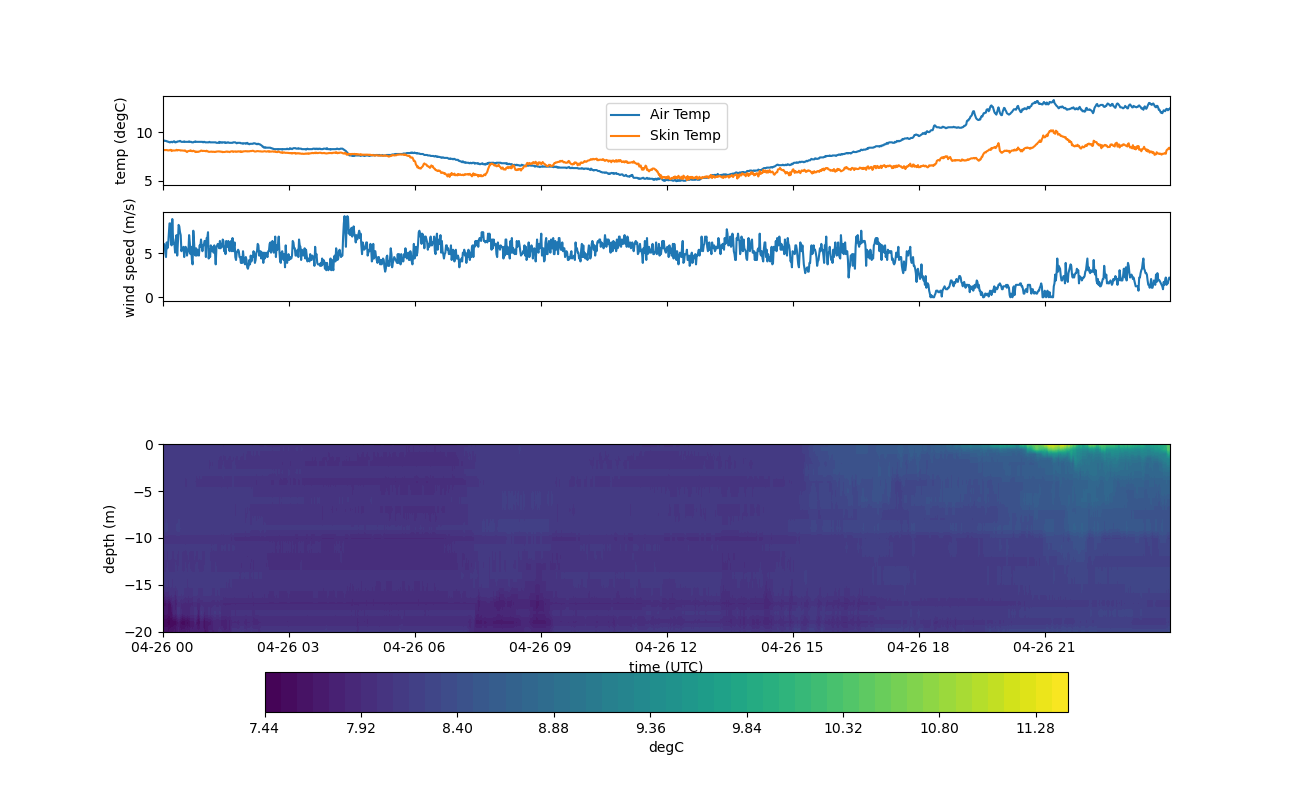Click the degC label below the colorbar
The width and height of the screenshot is (1300, 800).
[x=666, y=747]
